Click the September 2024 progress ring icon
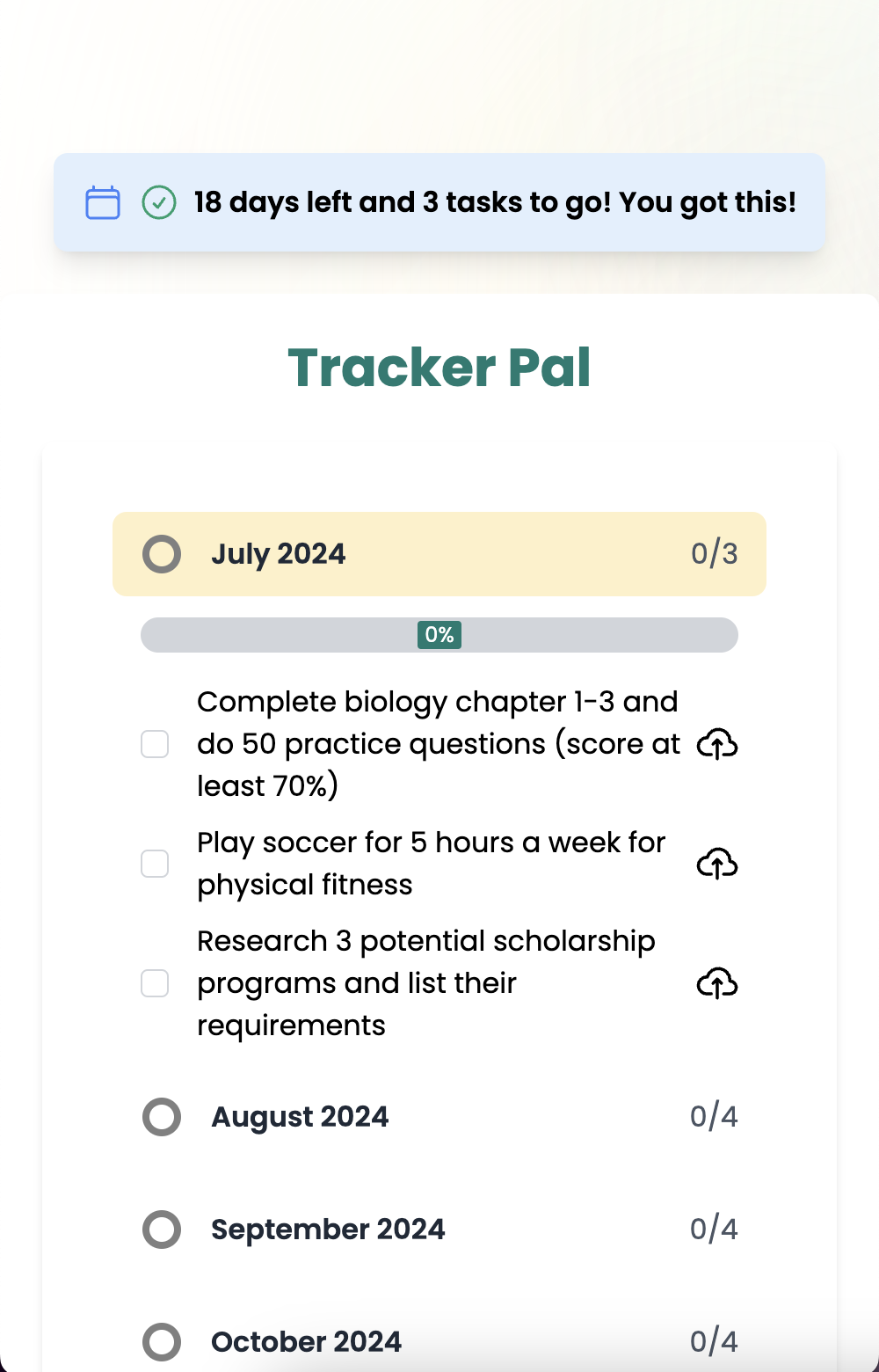 [162, 1230]
